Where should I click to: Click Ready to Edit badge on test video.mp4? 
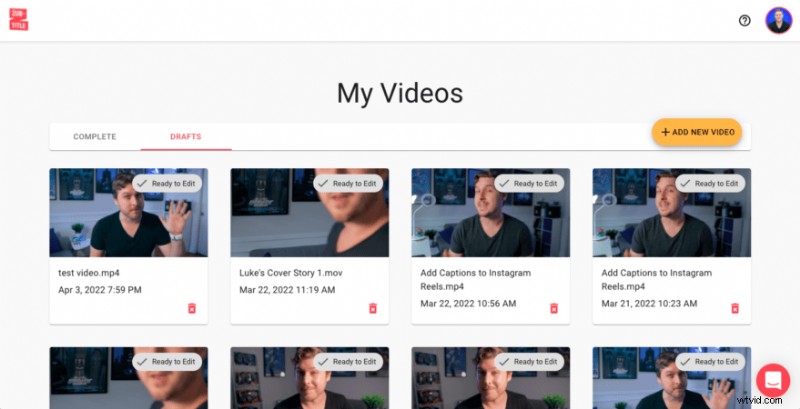tap(167, 184)
